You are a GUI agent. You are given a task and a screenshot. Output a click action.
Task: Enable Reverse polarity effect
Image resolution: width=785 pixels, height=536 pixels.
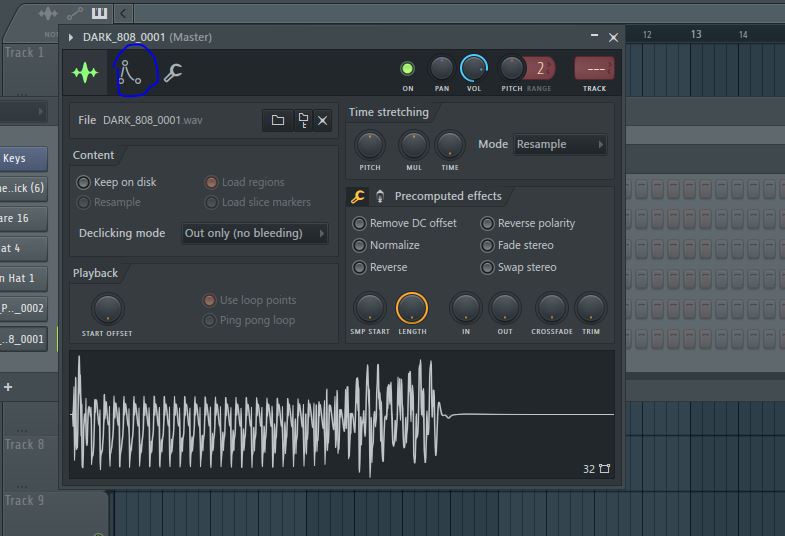point(487,223)
